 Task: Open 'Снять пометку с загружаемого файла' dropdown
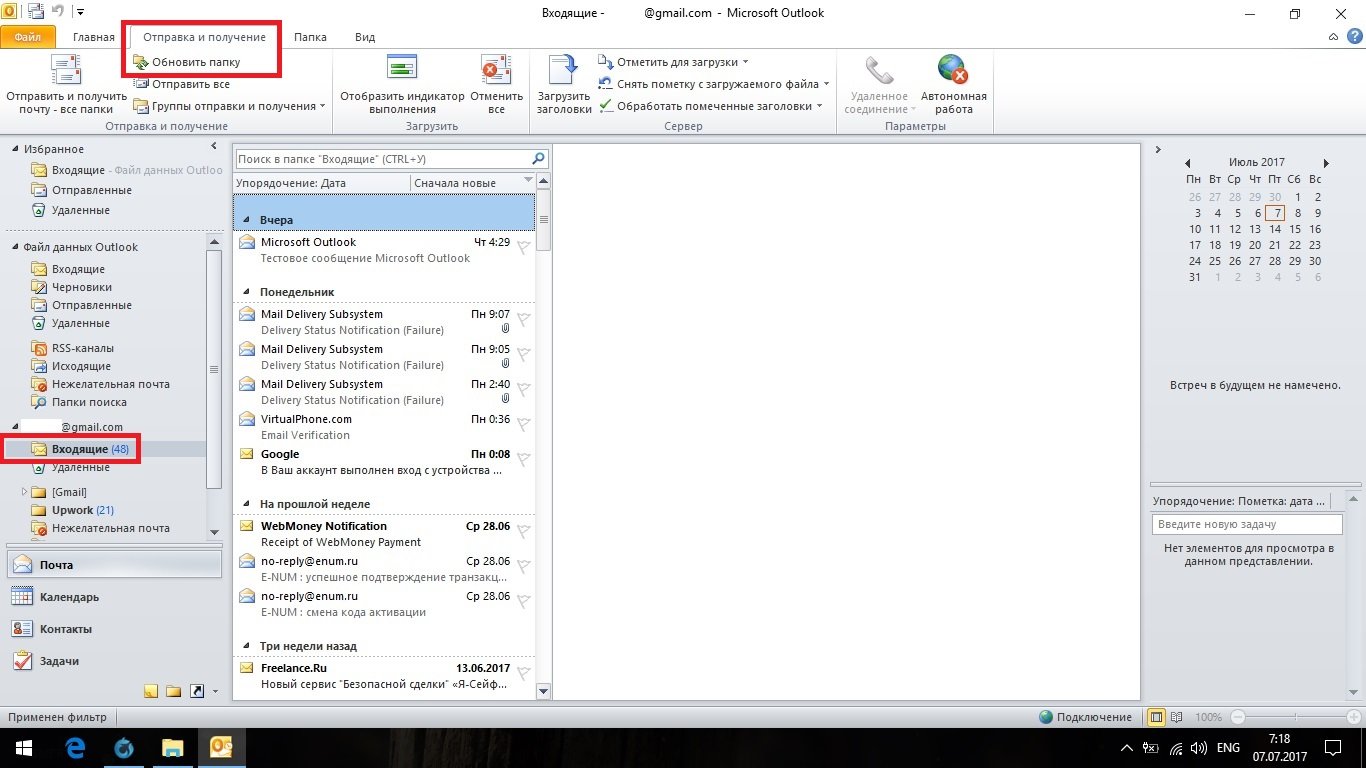pos(714,84)
